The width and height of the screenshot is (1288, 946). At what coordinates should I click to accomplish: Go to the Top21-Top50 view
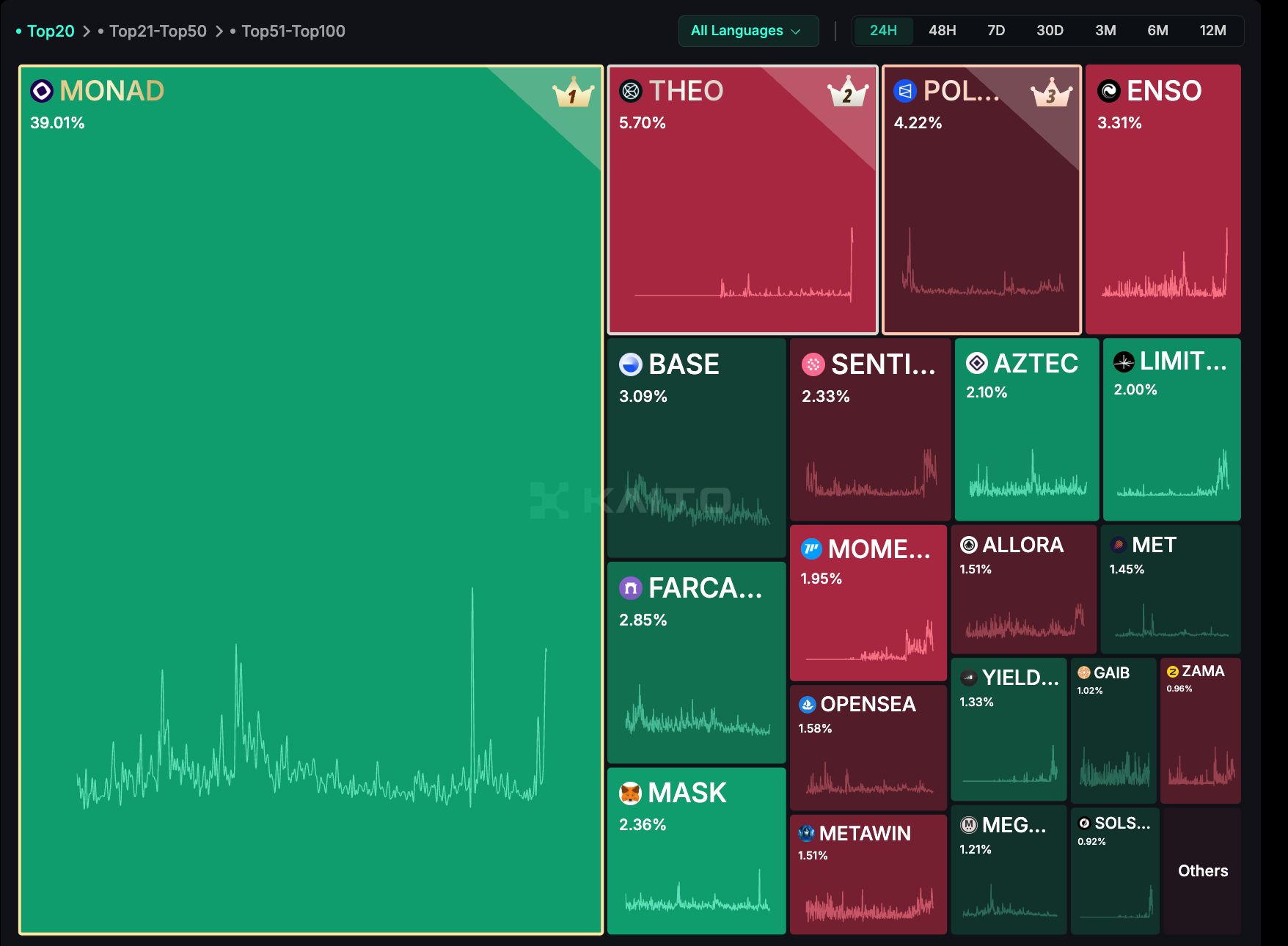click(x=158, y=31)
